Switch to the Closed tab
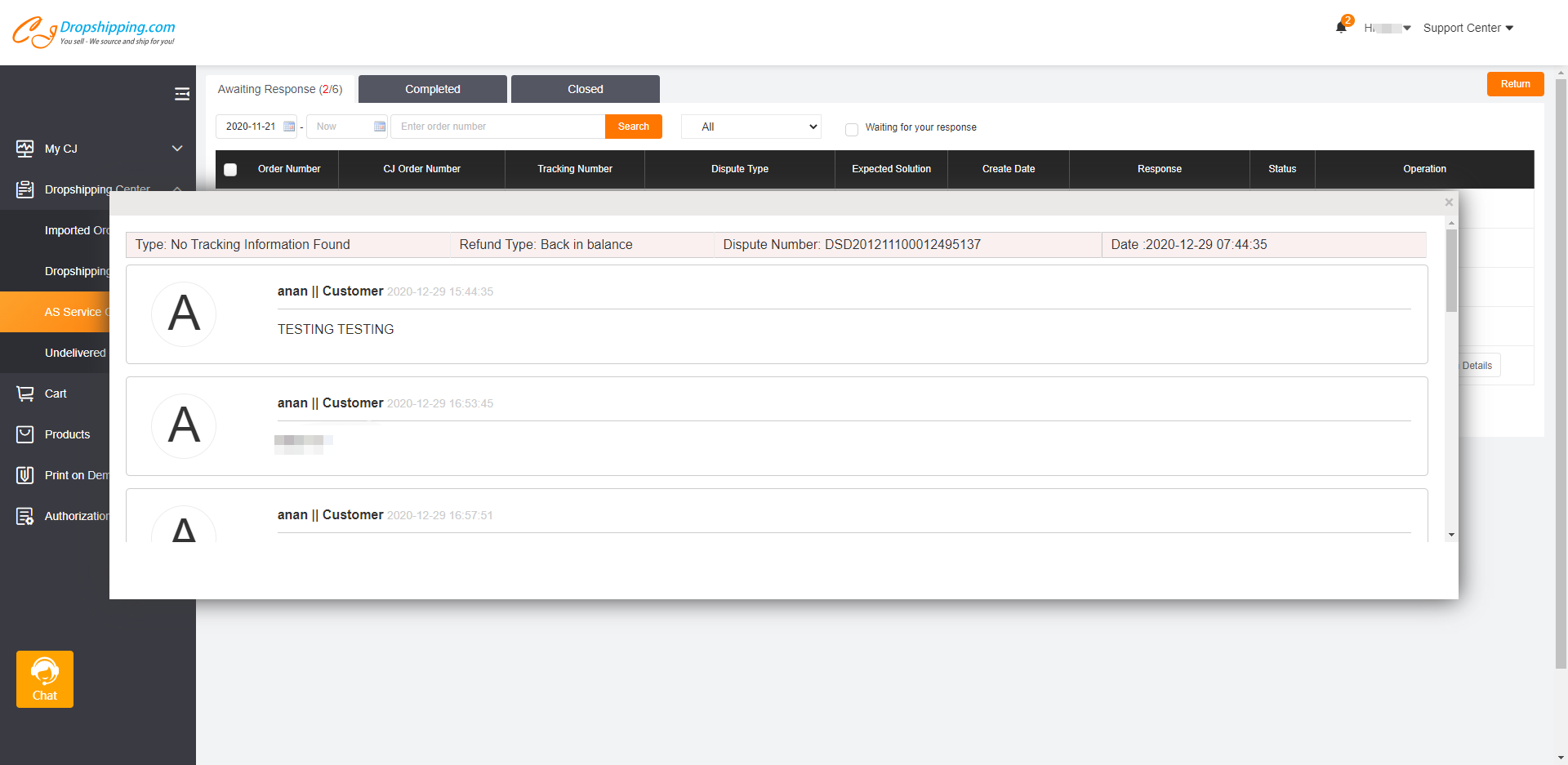The image size is (1568, 765). 585,89
